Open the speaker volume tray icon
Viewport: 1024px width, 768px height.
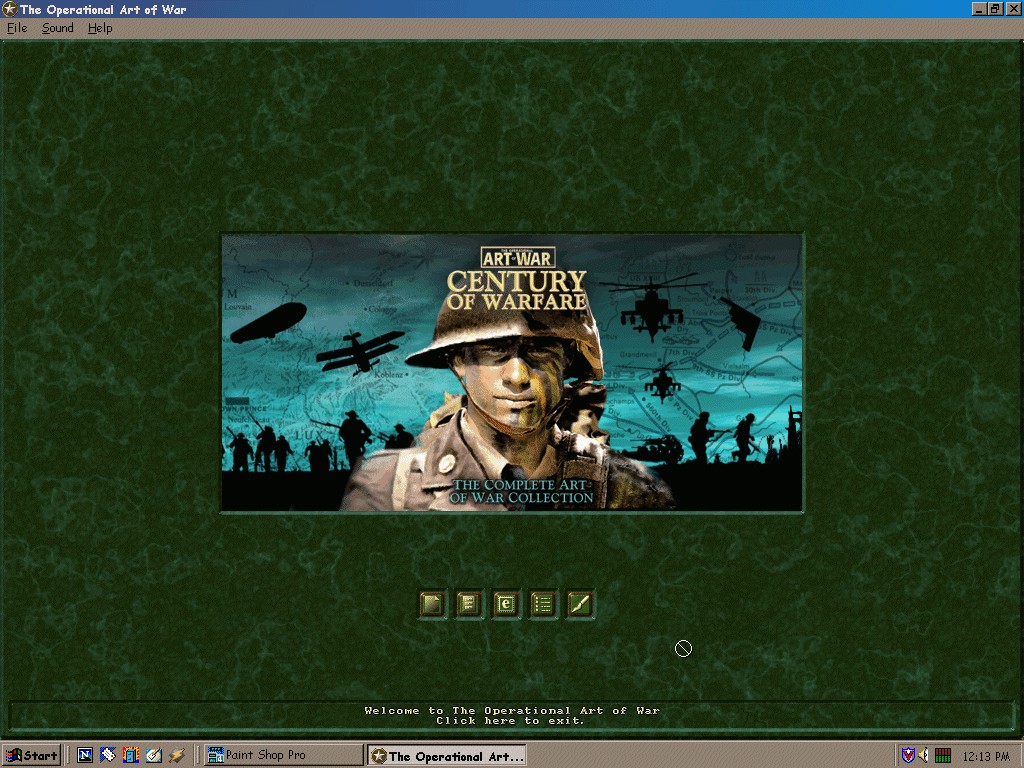tap(923, 756)
